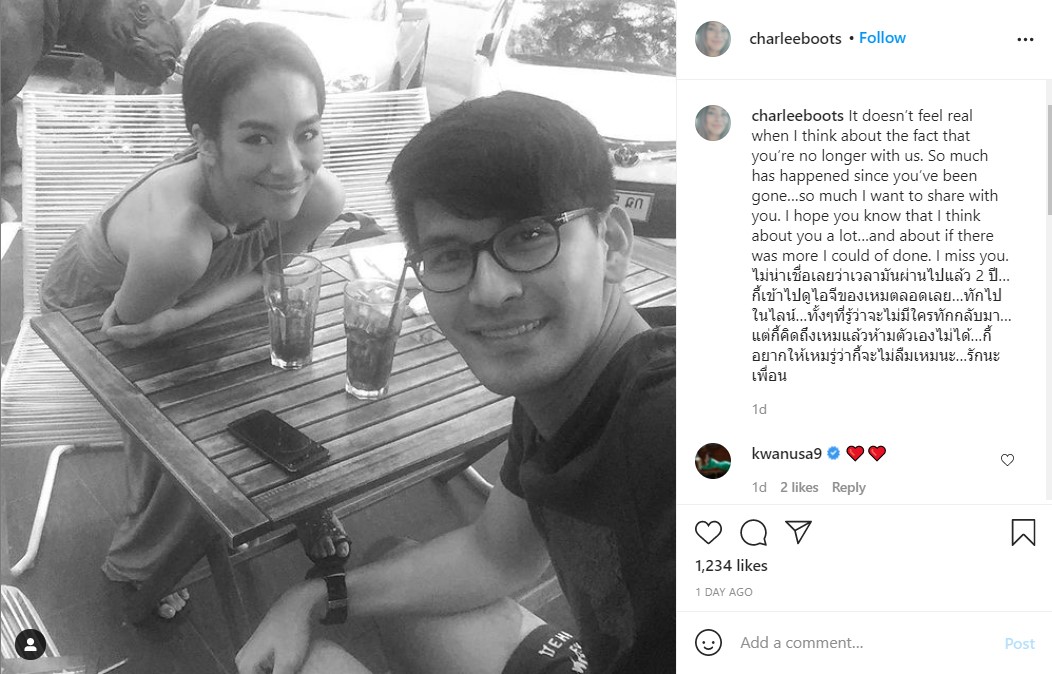Like kwanusa9's comment with small heart

pos(1007,460)
